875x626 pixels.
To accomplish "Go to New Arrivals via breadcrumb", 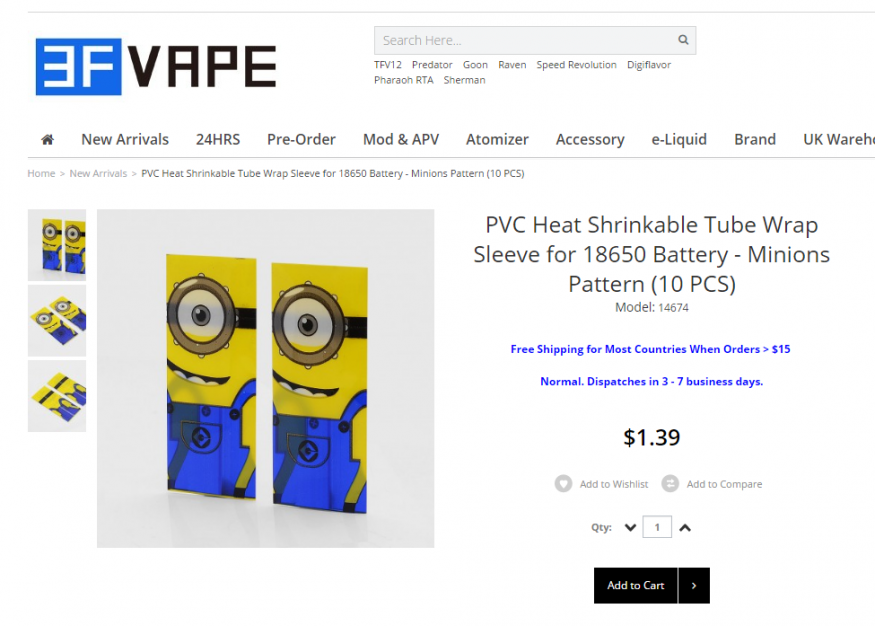I will [x=98, y=174].
